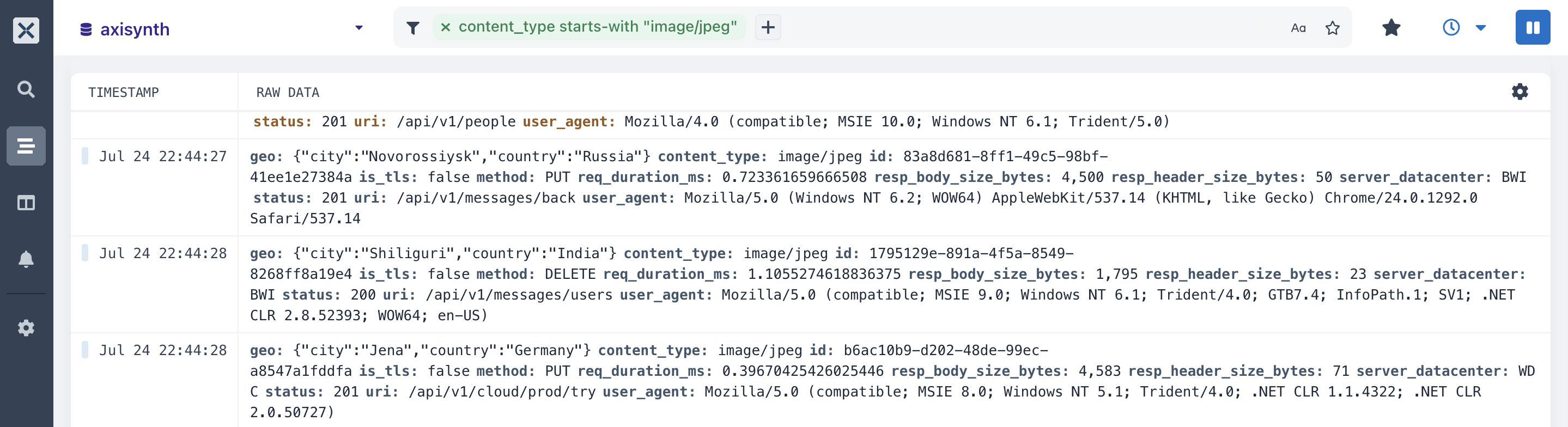
Task: Pause the live stream
Action: click(x=1533, y=27)
